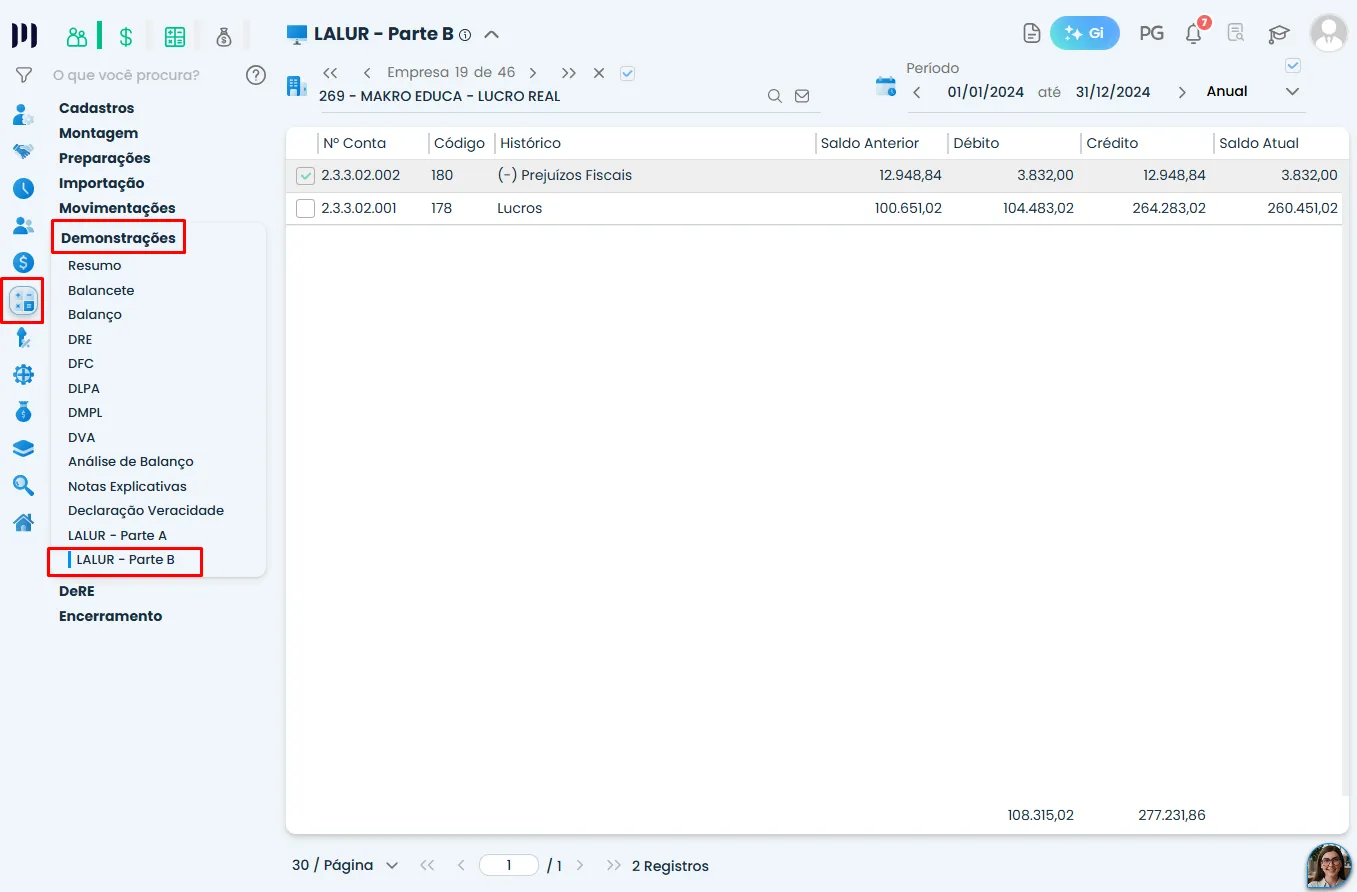1357x892 pixels.
Task: Check the Lucros row checkbox
Action: tap(306, 209)
